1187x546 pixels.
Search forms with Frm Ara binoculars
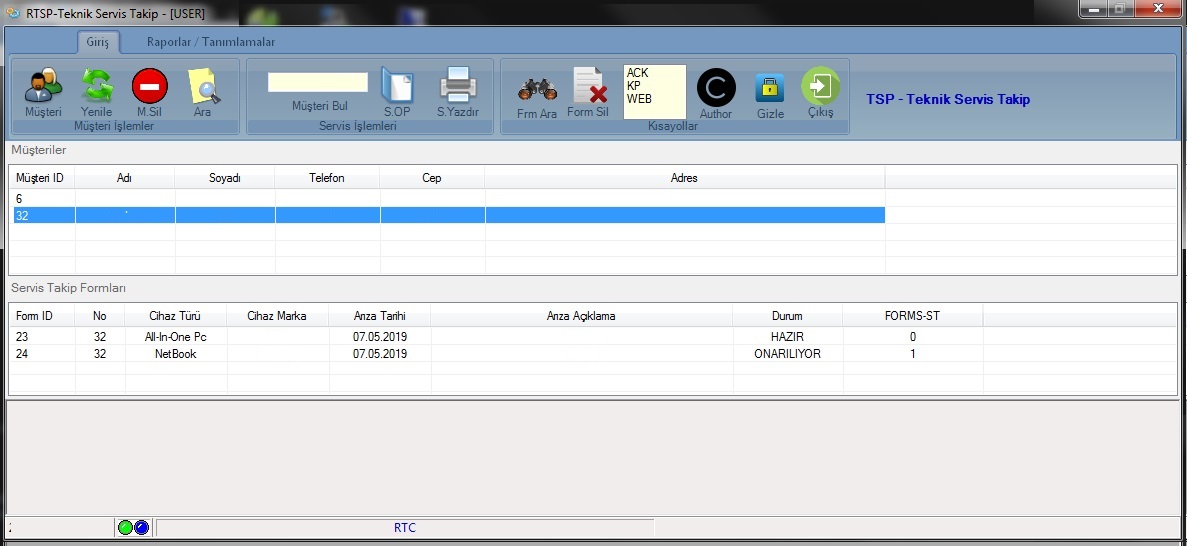(537, 89)
